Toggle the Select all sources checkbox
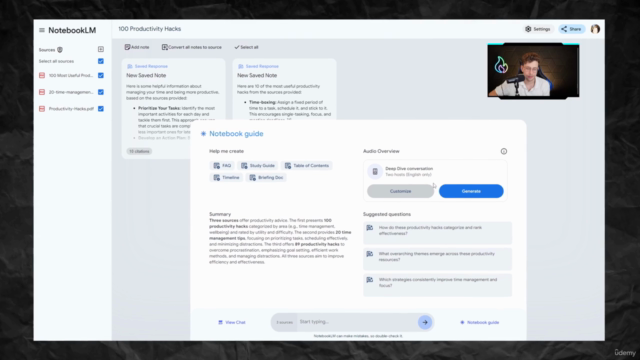Viewport: 640px width, 360px height. pyautogui.click(x=101, y=61)
